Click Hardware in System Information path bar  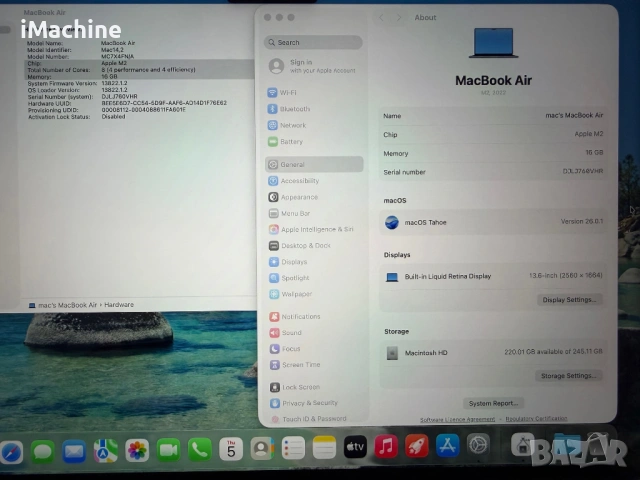tap(119, 304)
